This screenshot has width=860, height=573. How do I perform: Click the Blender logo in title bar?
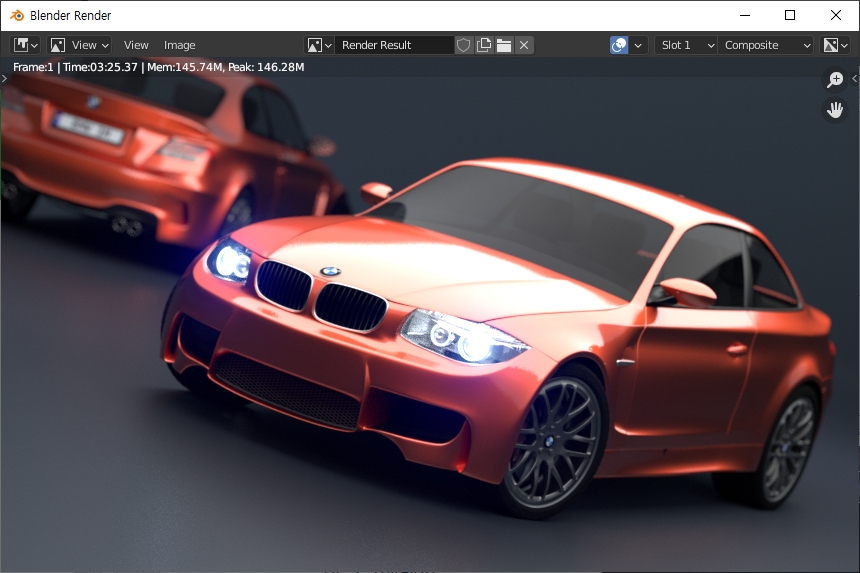[x=17, y=15]
